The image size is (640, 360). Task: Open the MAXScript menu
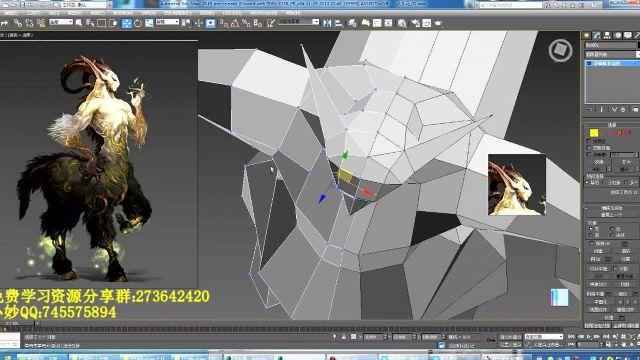(x=263, y=13)
